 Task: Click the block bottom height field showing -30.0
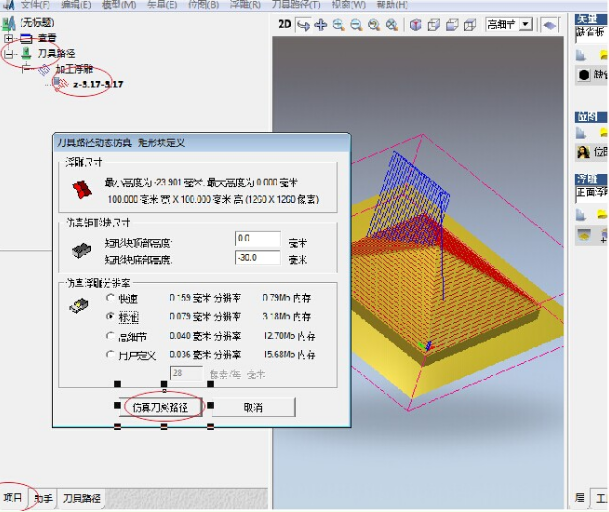pyautogui.click(x=258, y=258)
